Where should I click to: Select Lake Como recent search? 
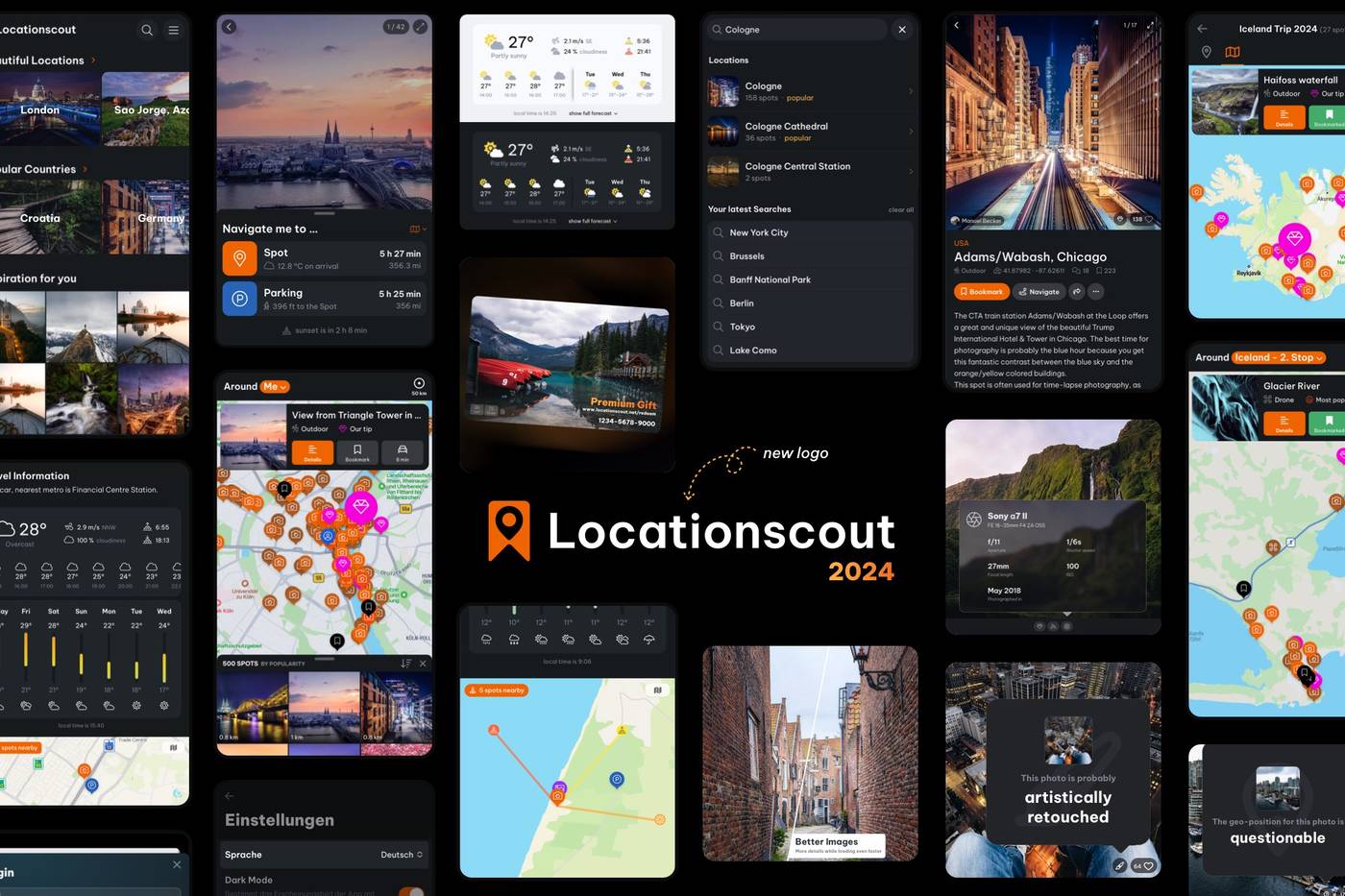click(811, 351)
